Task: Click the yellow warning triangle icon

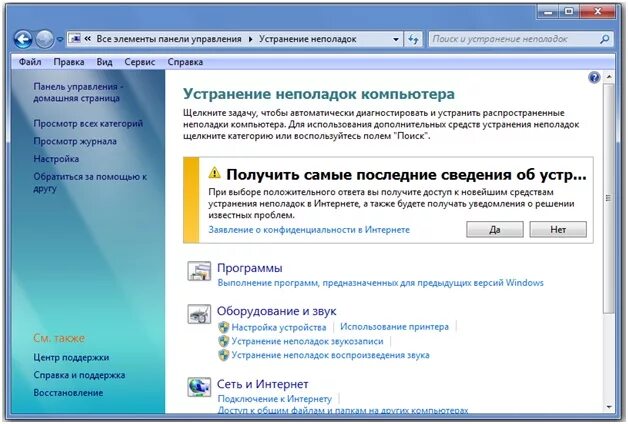Action: 215,173
